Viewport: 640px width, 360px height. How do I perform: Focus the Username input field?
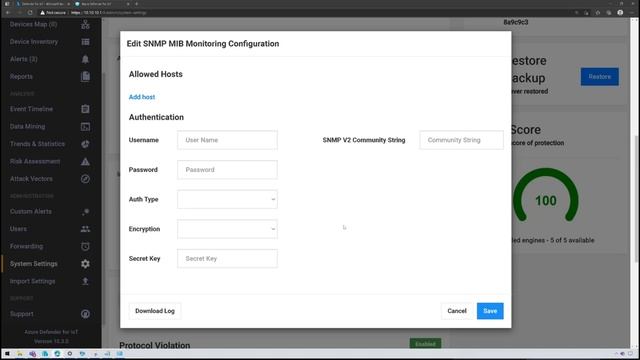pos(227,140)
